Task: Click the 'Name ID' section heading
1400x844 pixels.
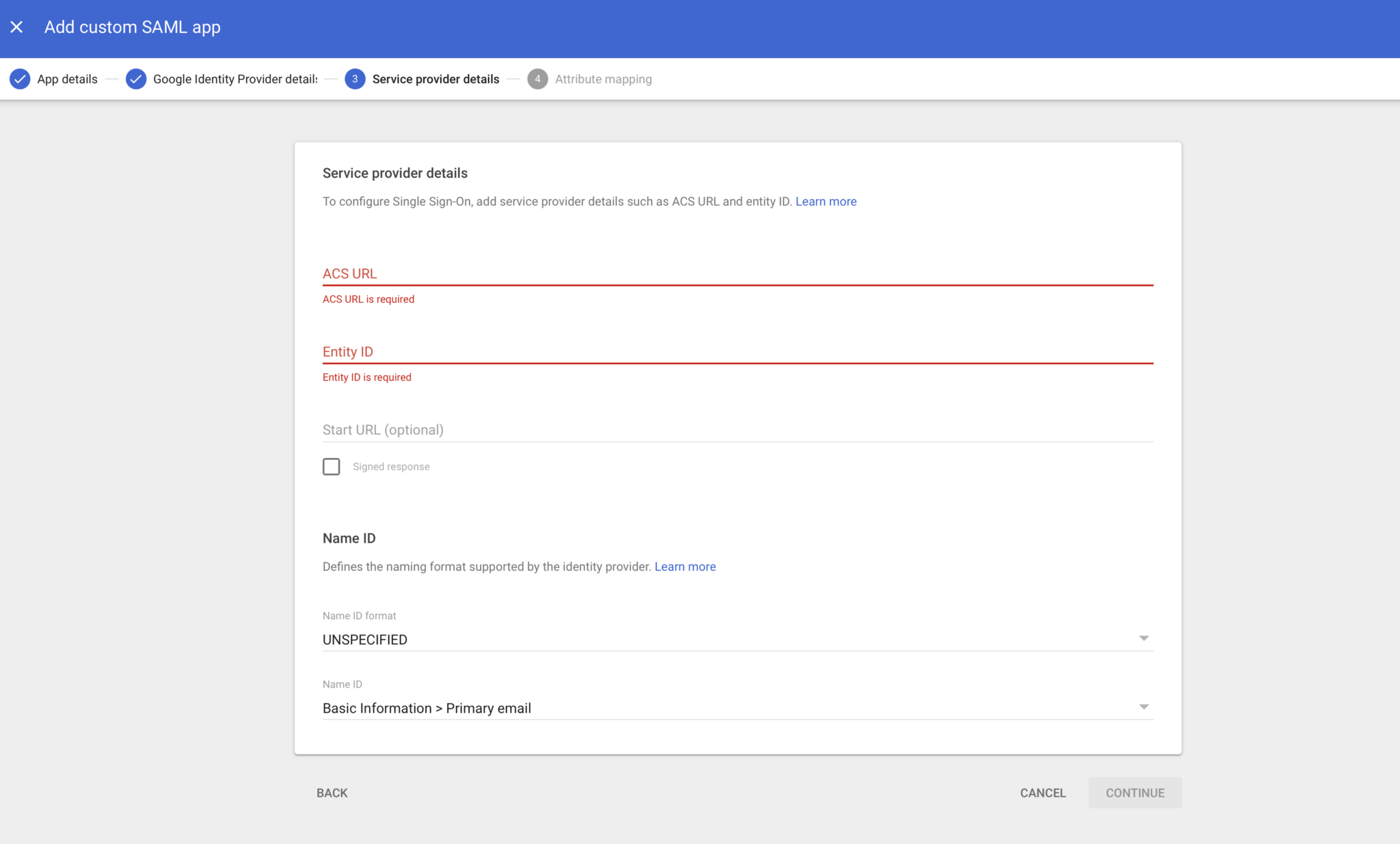Action: pos(349,539)
